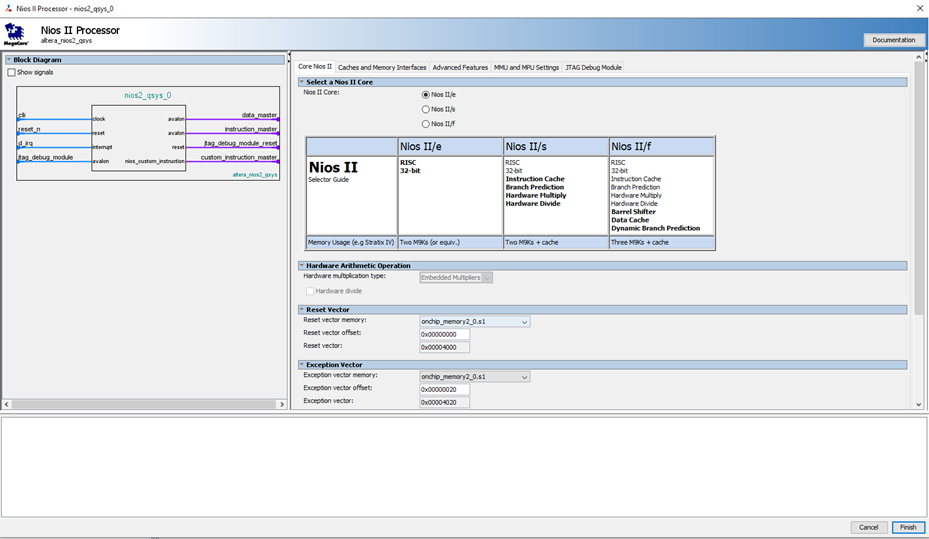
Task: Click the block diagram horizontal scrollbar right arrow
Action: 281,404
